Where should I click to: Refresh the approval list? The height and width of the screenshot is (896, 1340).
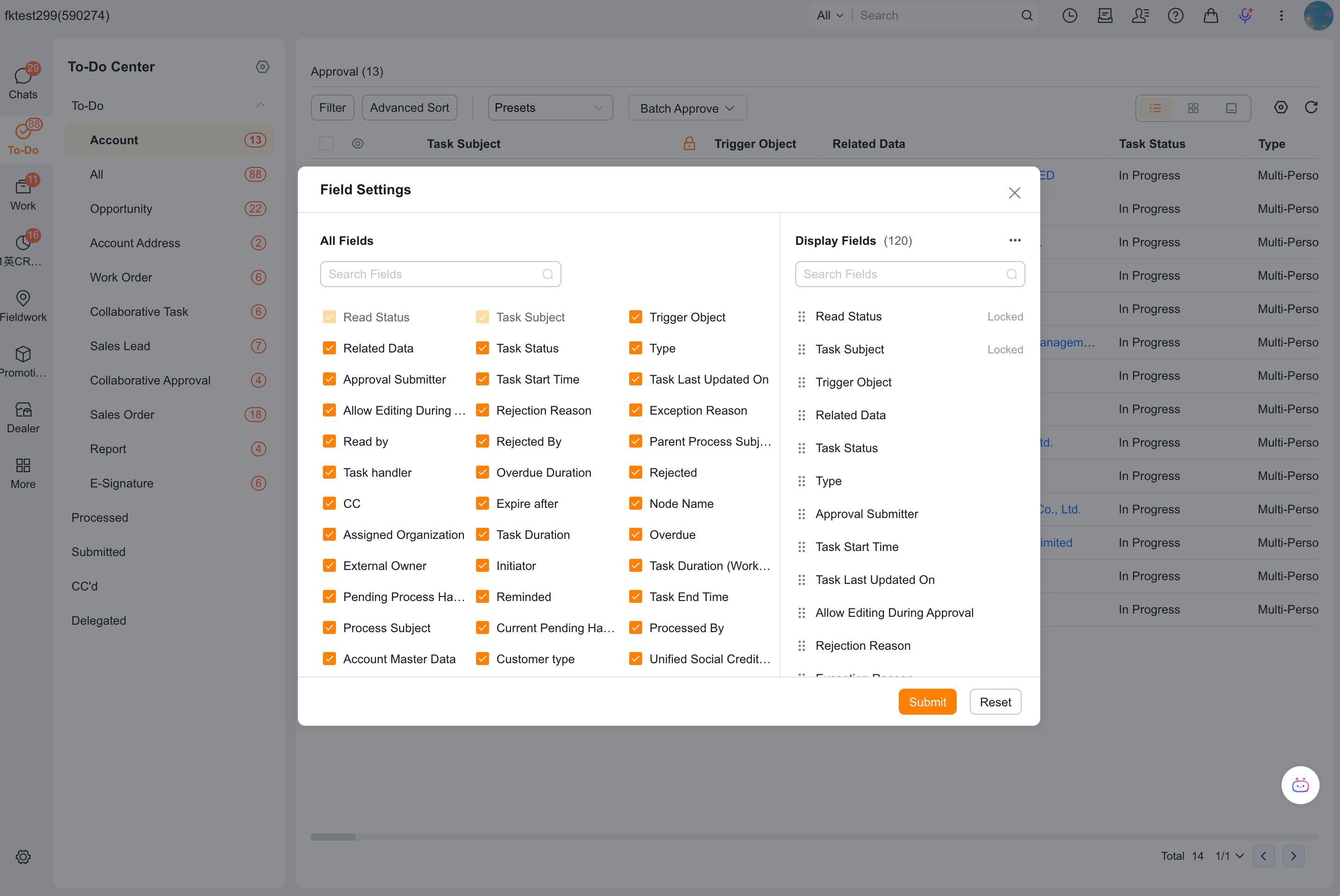1311,108
